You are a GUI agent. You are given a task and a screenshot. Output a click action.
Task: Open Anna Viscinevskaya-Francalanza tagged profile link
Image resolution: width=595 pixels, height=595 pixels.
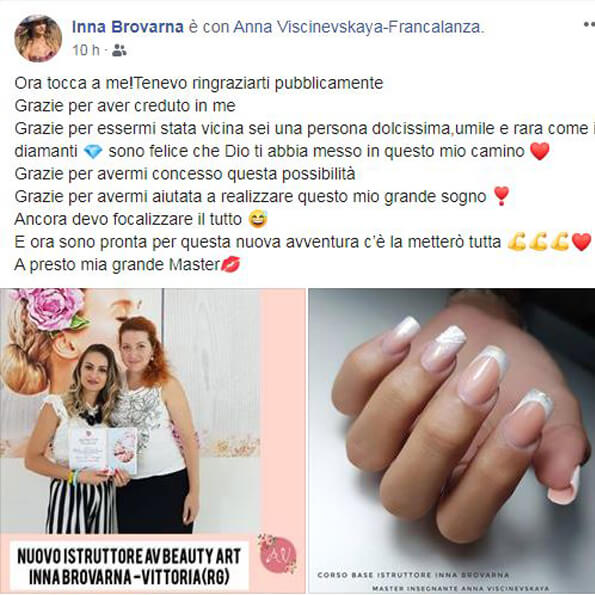point(359,27)
